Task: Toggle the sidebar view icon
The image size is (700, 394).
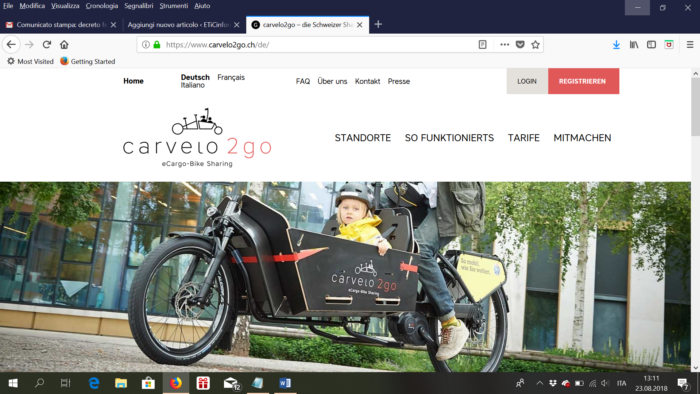Action: (651, 45)
